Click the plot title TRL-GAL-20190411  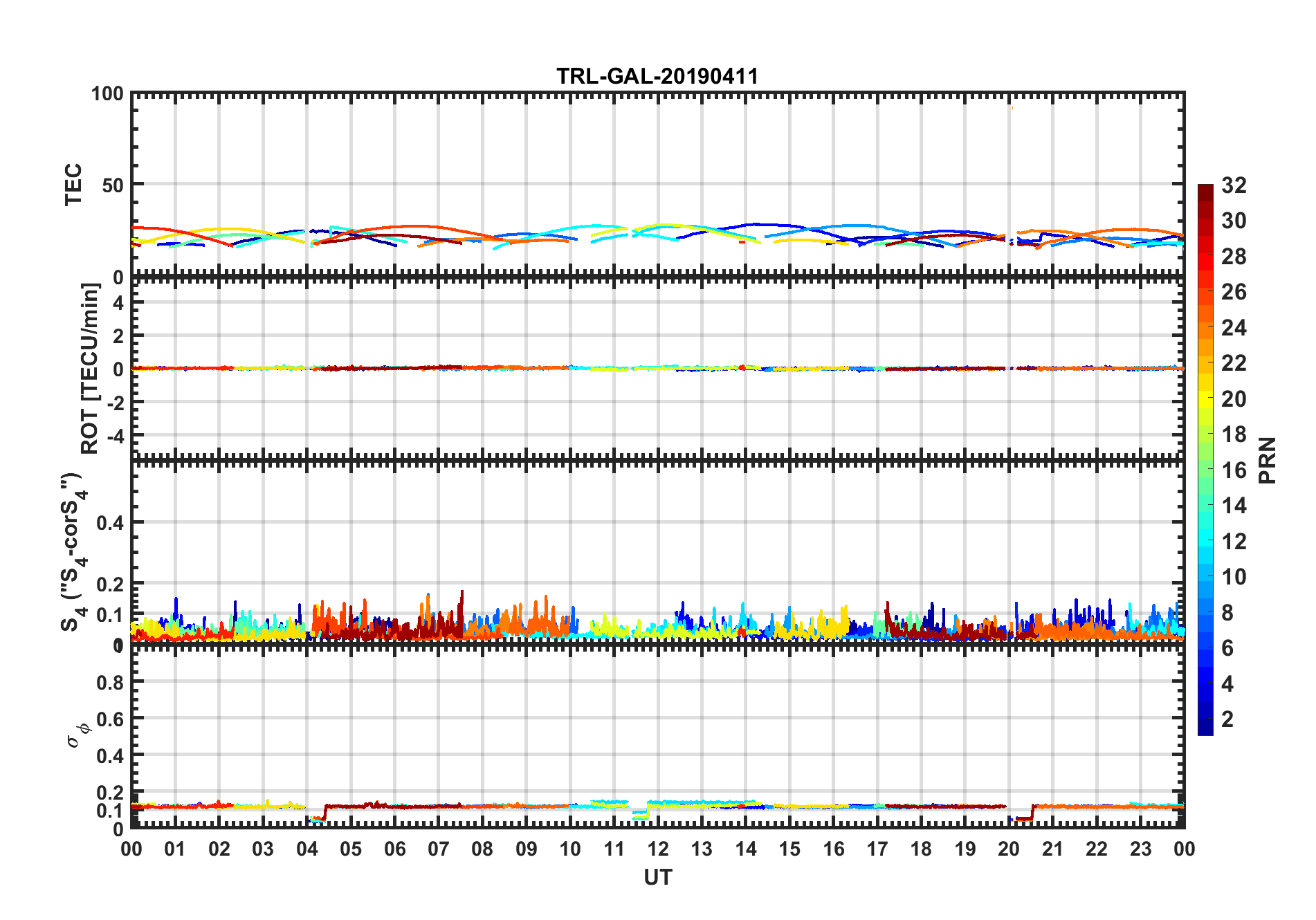pyautogui.click(x=657, y=76)
